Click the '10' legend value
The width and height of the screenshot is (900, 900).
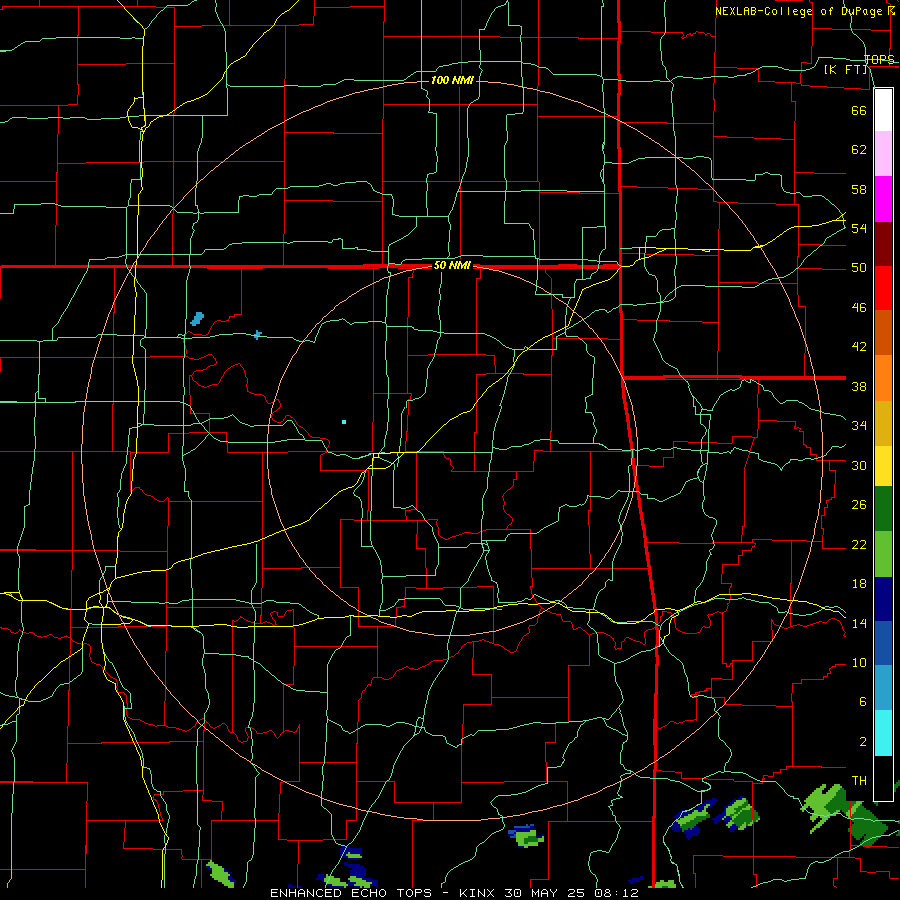pyautogui.click(x=859, y=663)
